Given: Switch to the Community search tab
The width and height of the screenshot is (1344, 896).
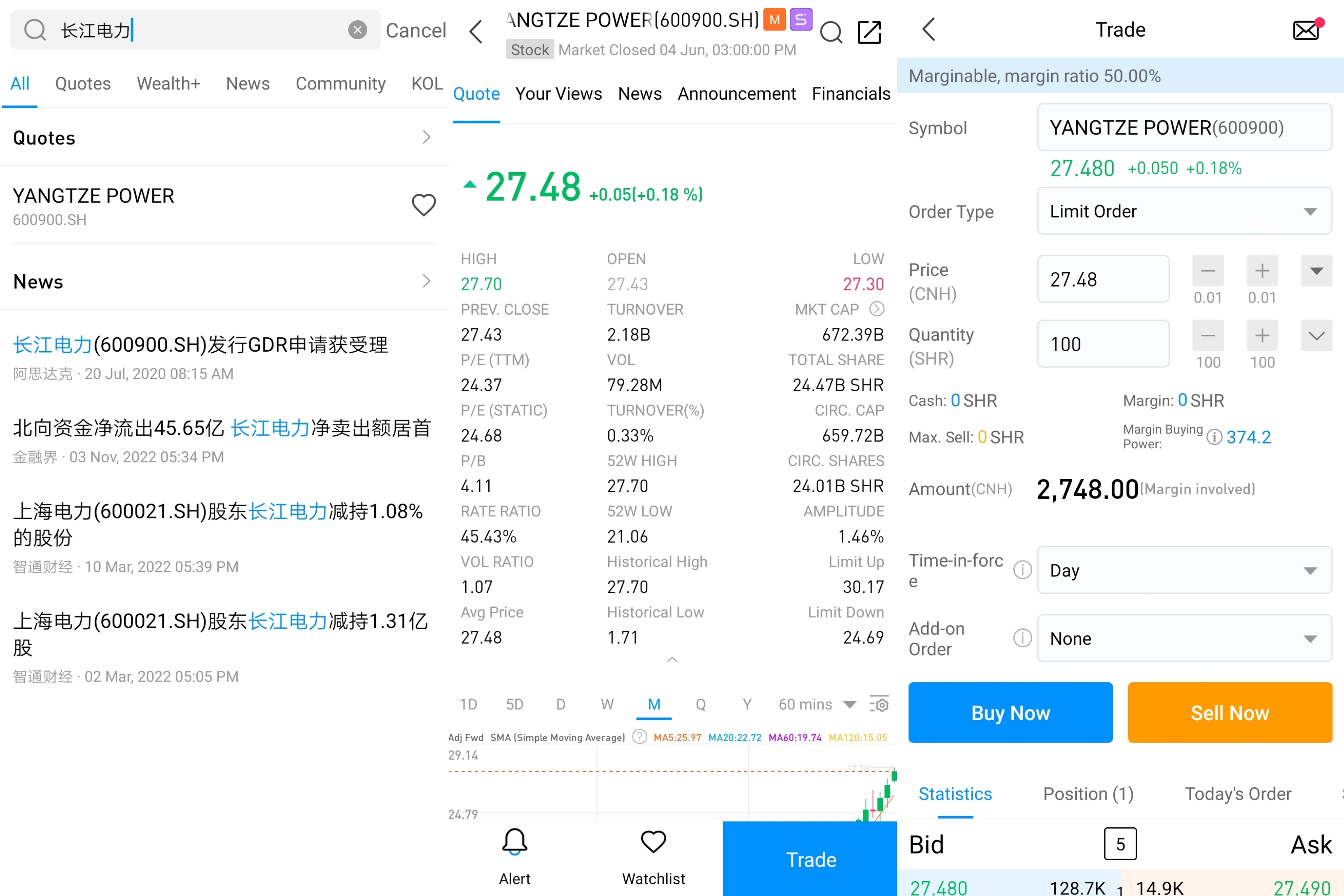Looking at the screenshot, I should point(341,84).
